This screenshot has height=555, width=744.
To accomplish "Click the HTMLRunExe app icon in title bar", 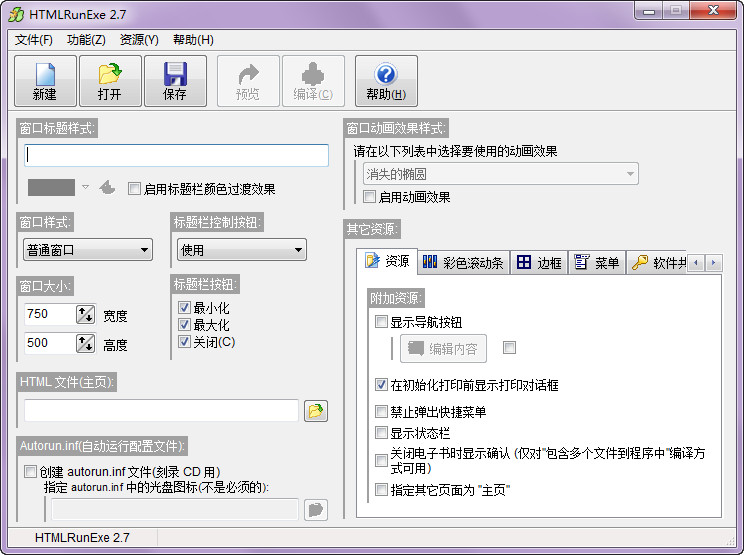I will tap(16, 14).
